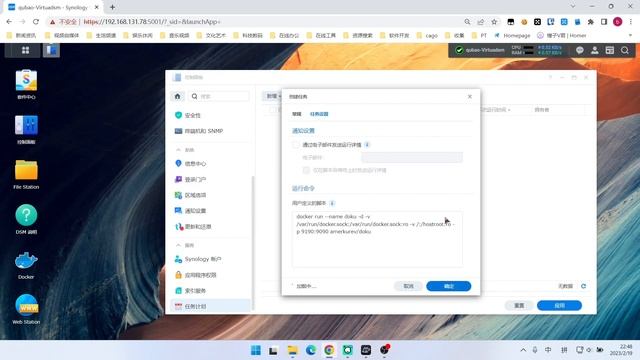Image resolution: width=640 pixels, height=360 pixels.
Task: Close the create task dialog
Action: 470,97
